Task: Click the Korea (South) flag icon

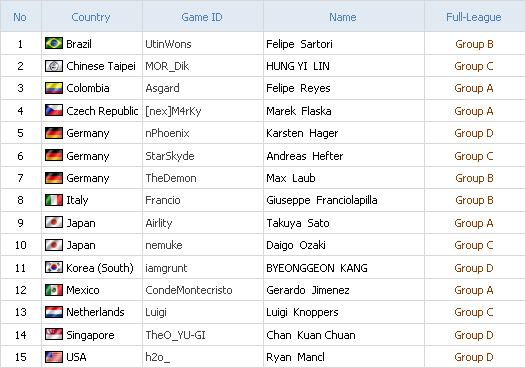Action: [x=54, y=267]
